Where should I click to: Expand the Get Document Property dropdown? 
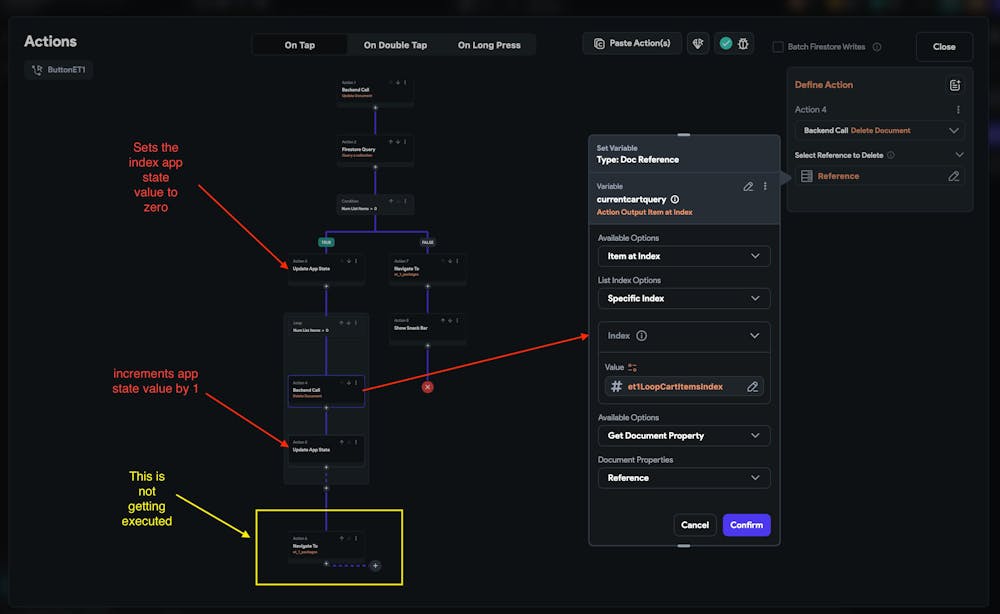click(x=683, y=435)
